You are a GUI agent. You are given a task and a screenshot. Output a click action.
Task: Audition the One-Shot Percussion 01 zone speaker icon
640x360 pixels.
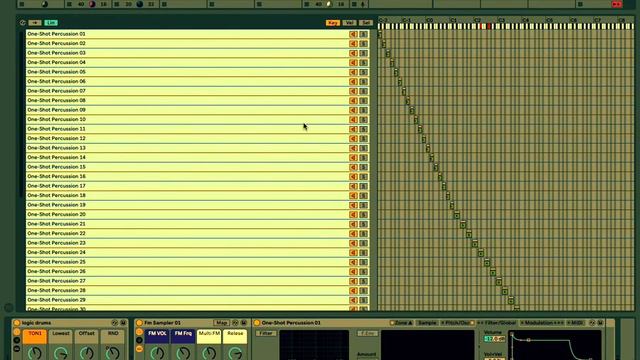pos(353,34)
